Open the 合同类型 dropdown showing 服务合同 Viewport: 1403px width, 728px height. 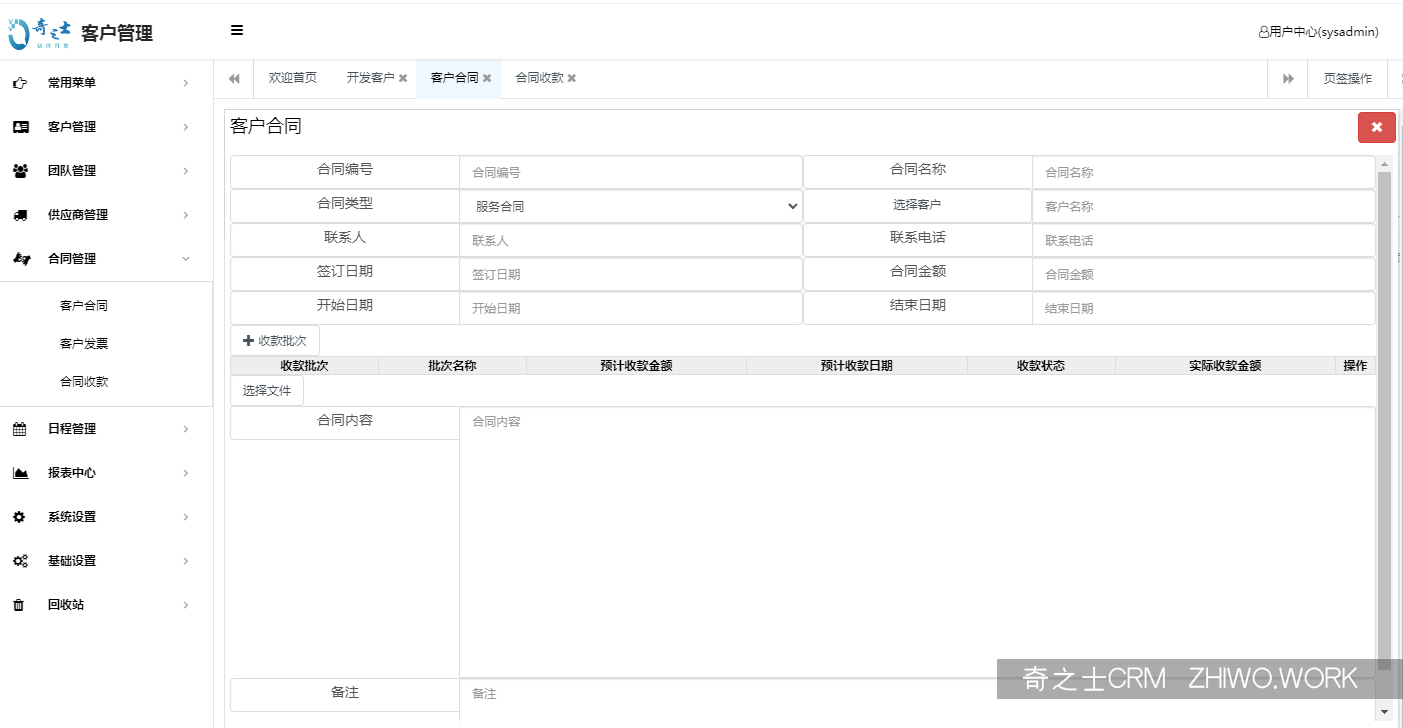coord(630,206)
